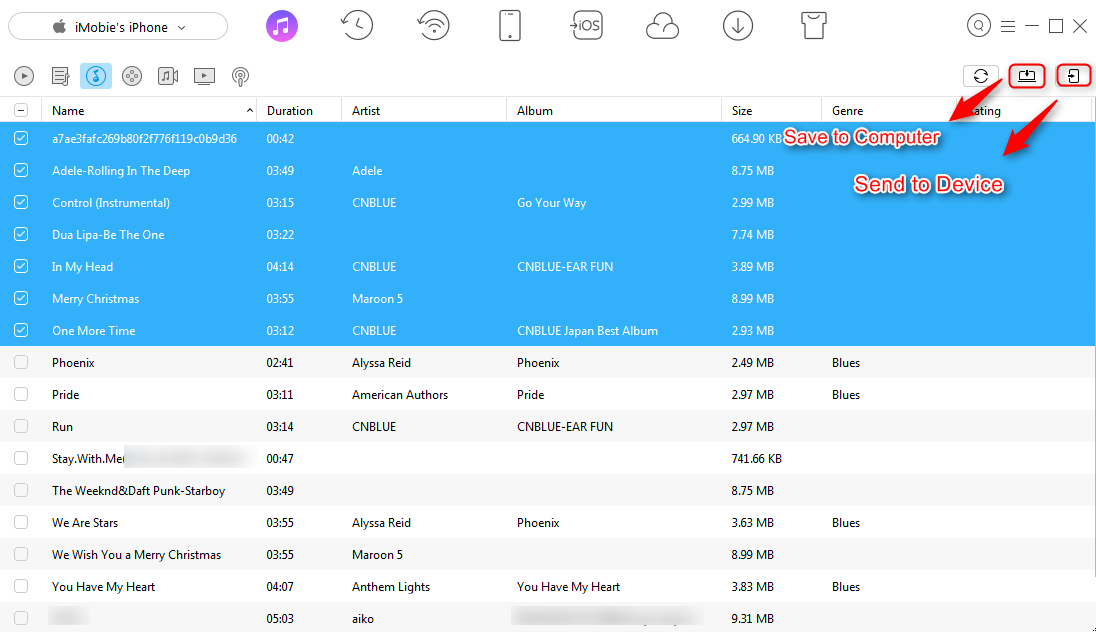Select the Phoenix song name
The height and width of the screenshot is (632, 1096).
point(73,363)
